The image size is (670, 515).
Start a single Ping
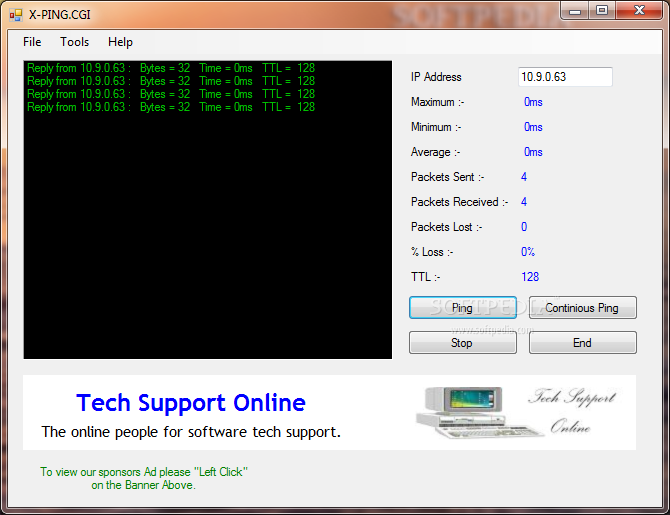click(x=463, y=308)
